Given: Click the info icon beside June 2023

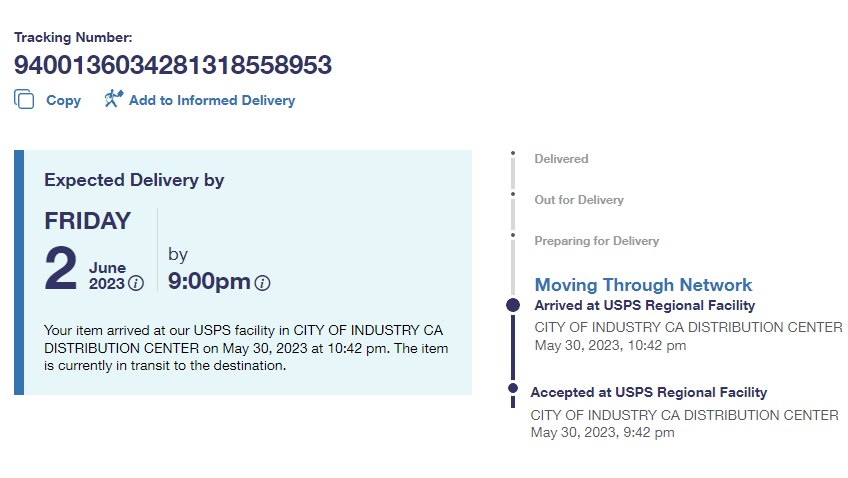Looking at the screenshot, I should coord(136,283).
